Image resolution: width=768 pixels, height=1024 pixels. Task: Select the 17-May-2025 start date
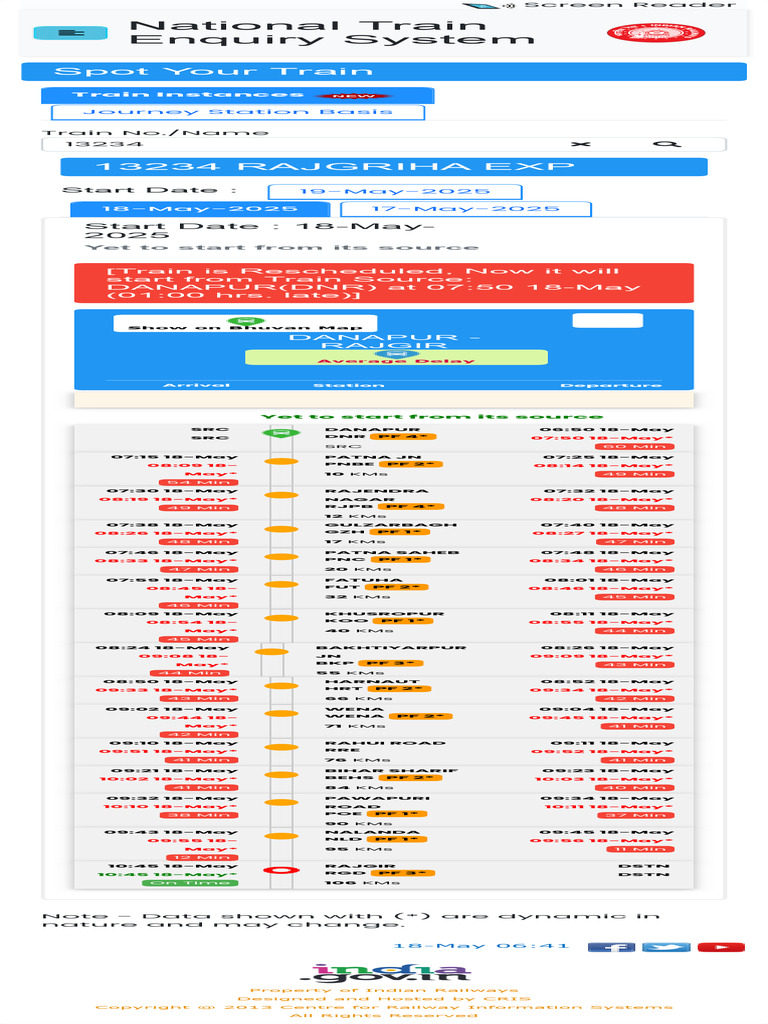tap(466, 209)
